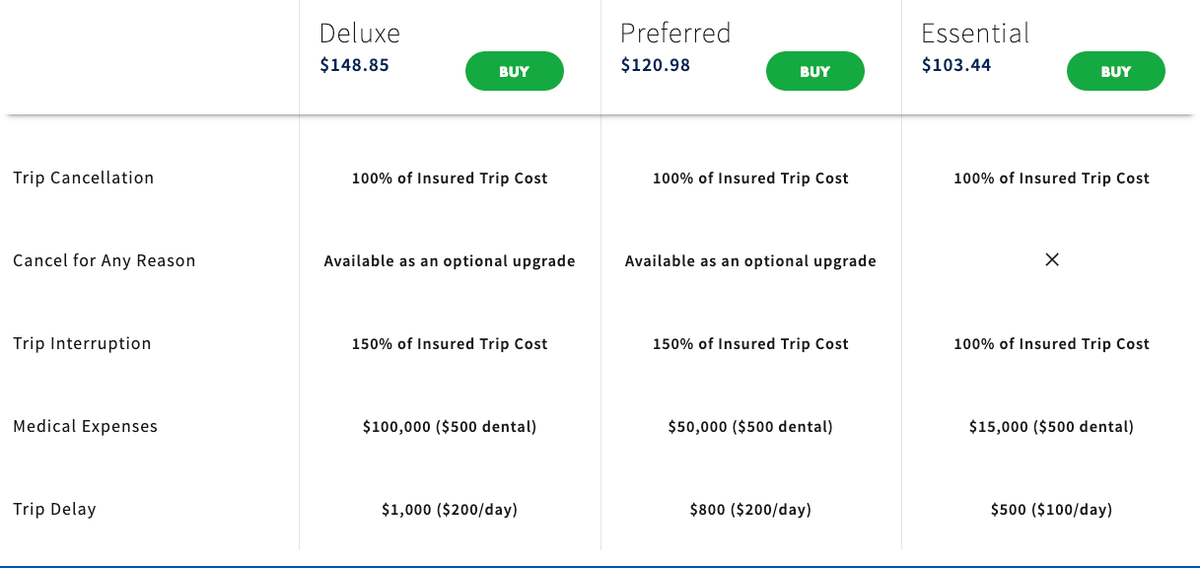The height and width of the screenshot is (568, 1200).
Task: Buy the Essential plan
Action: coord(1115,71)
